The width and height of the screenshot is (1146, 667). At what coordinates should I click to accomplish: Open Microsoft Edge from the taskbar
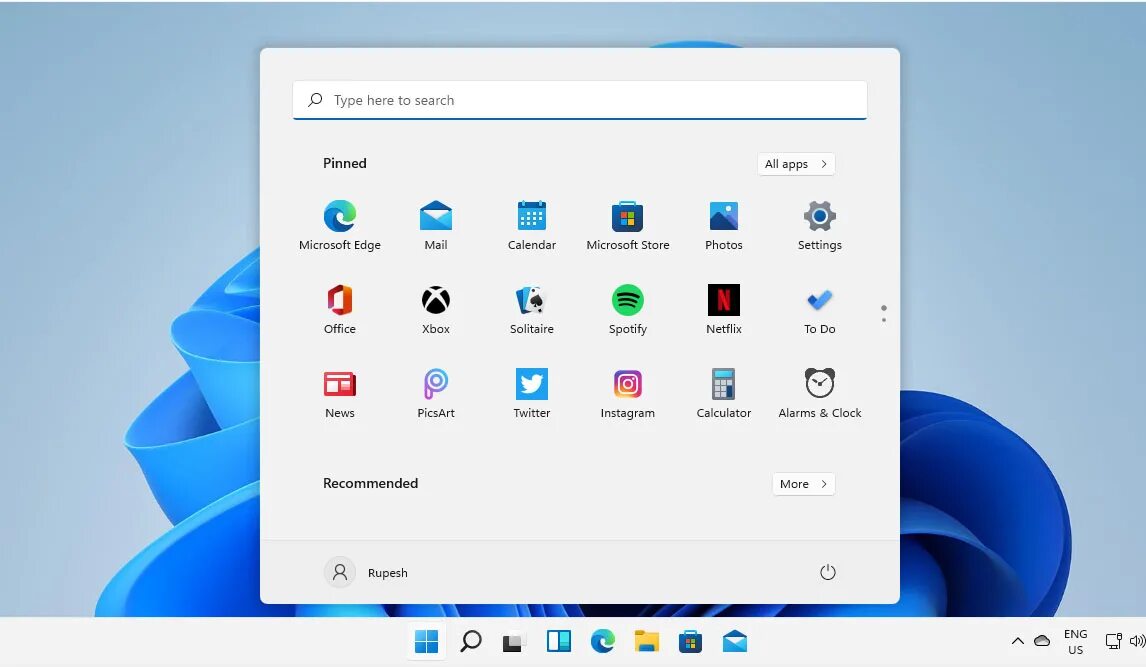[x=602, y=641]
